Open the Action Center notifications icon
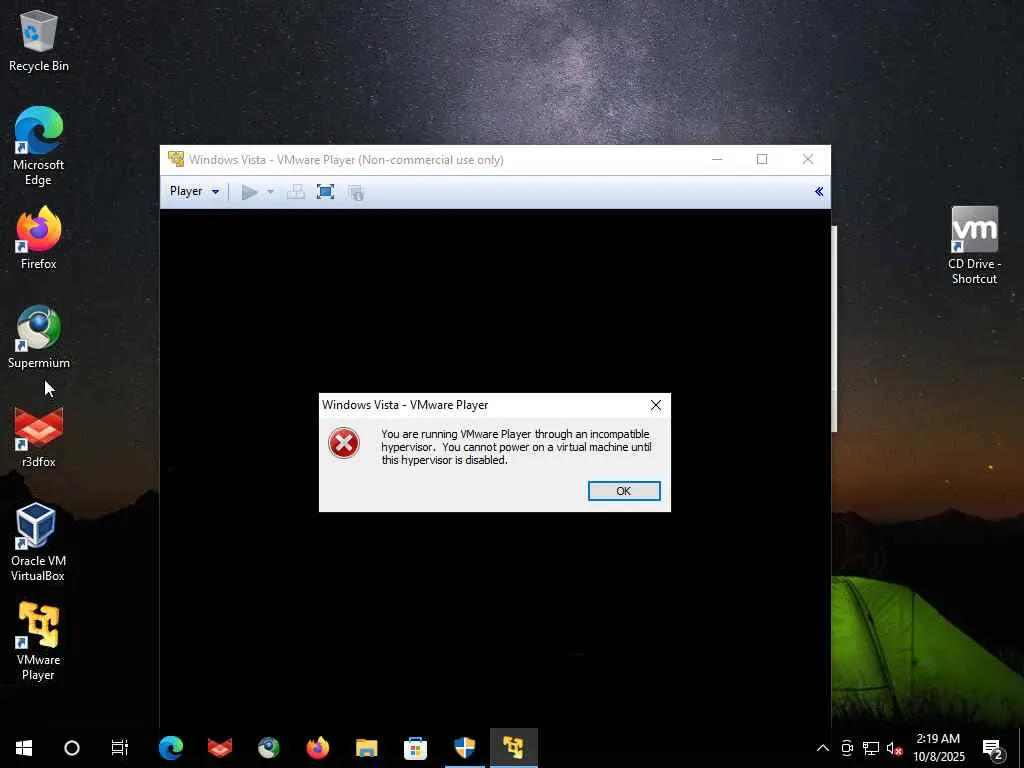The width and height of the screenshot is (1024, 768). (x=993, y=748)
